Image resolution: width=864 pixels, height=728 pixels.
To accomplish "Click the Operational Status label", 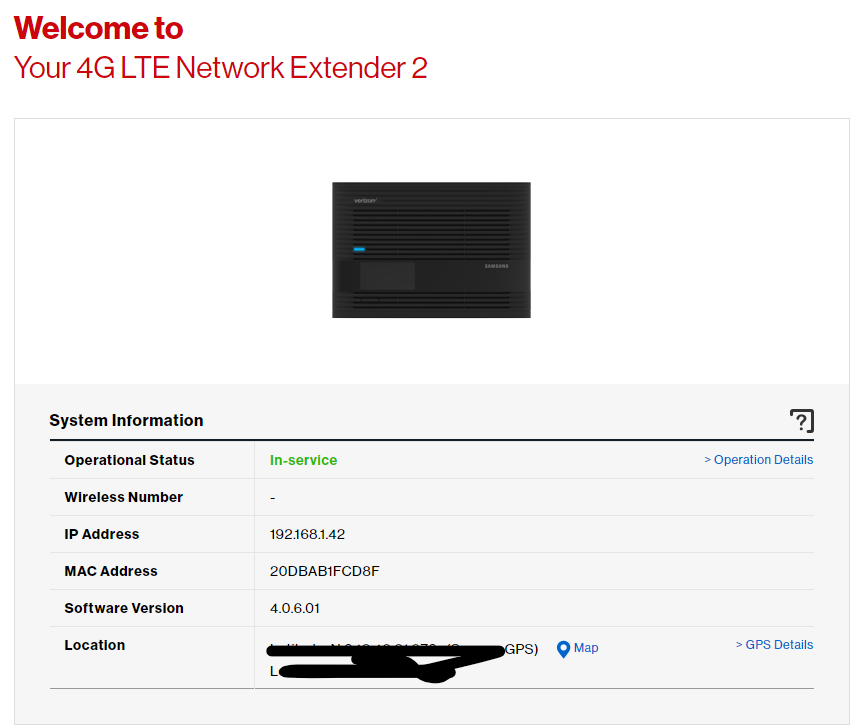I will coord(129,460).
